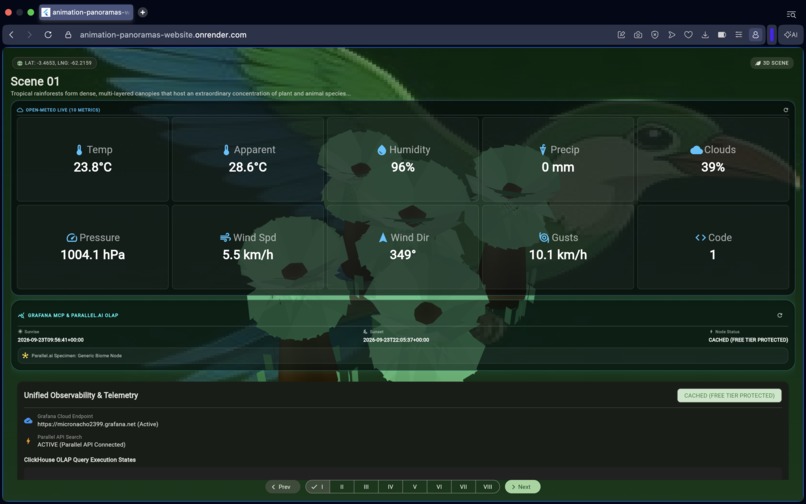Image resolution: width=806 pixels, height=504 pixels.
Task: Select scene VI in the pager
Action: (439, 487)
